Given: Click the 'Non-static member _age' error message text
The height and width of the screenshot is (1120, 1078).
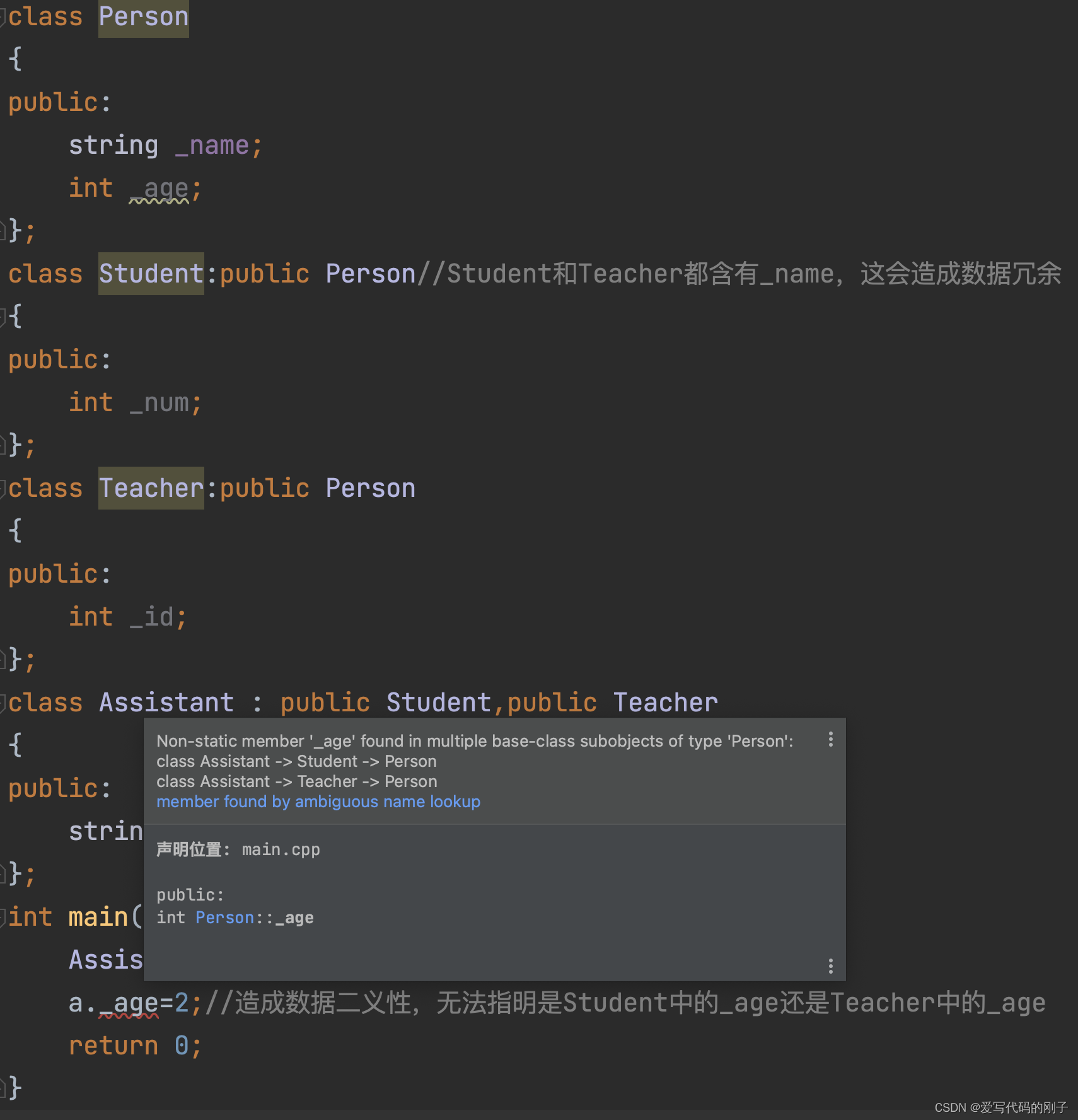Looking at the screenshot, I should coord(475,741).
